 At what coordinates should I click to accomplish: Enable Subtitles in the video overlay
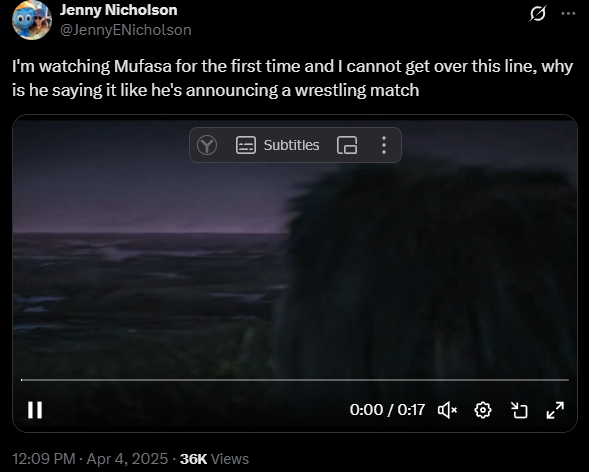tap(278, 145)
